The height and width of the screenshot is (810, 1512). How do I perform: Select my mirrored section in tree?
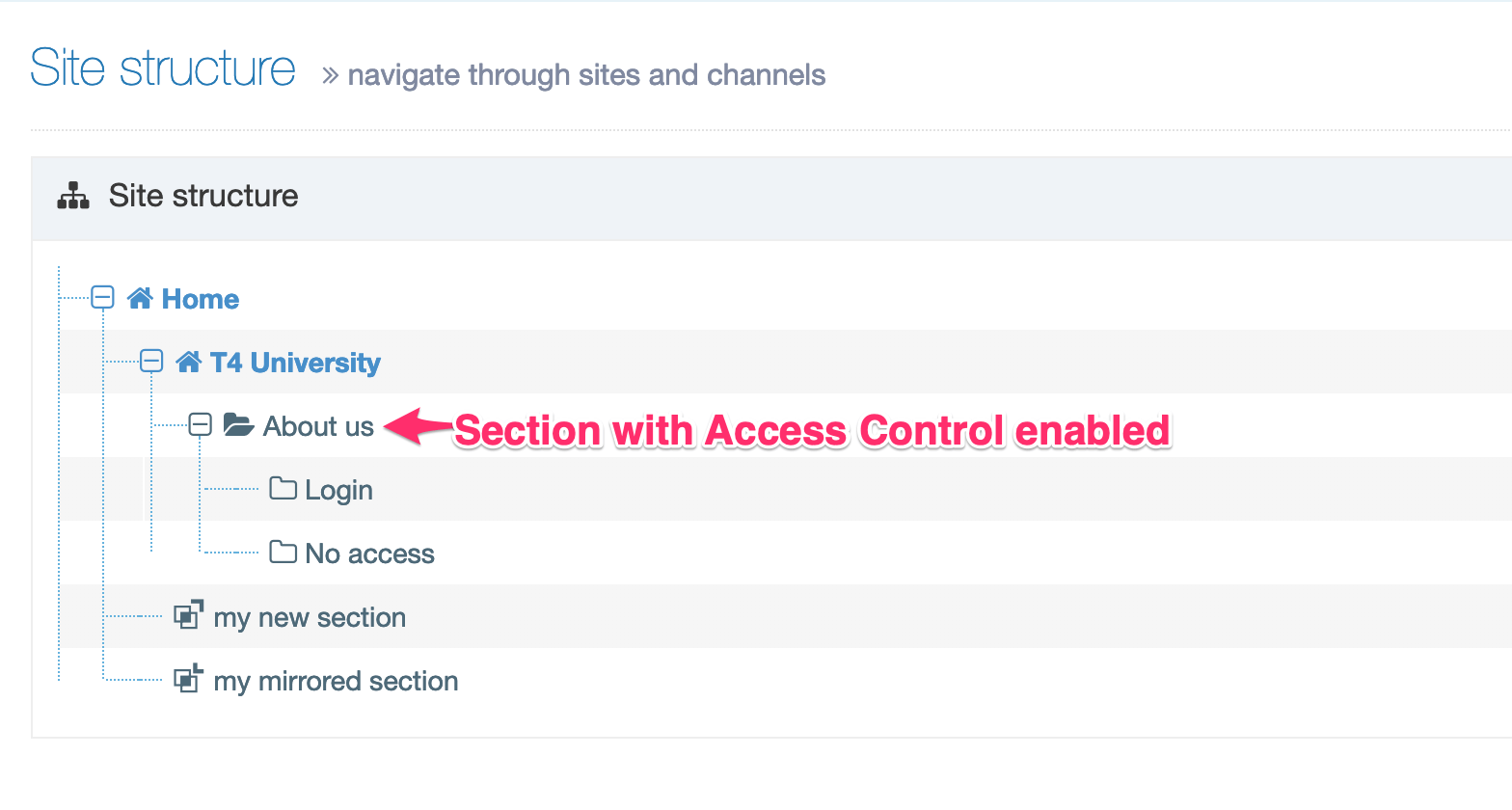coord(336,681)
